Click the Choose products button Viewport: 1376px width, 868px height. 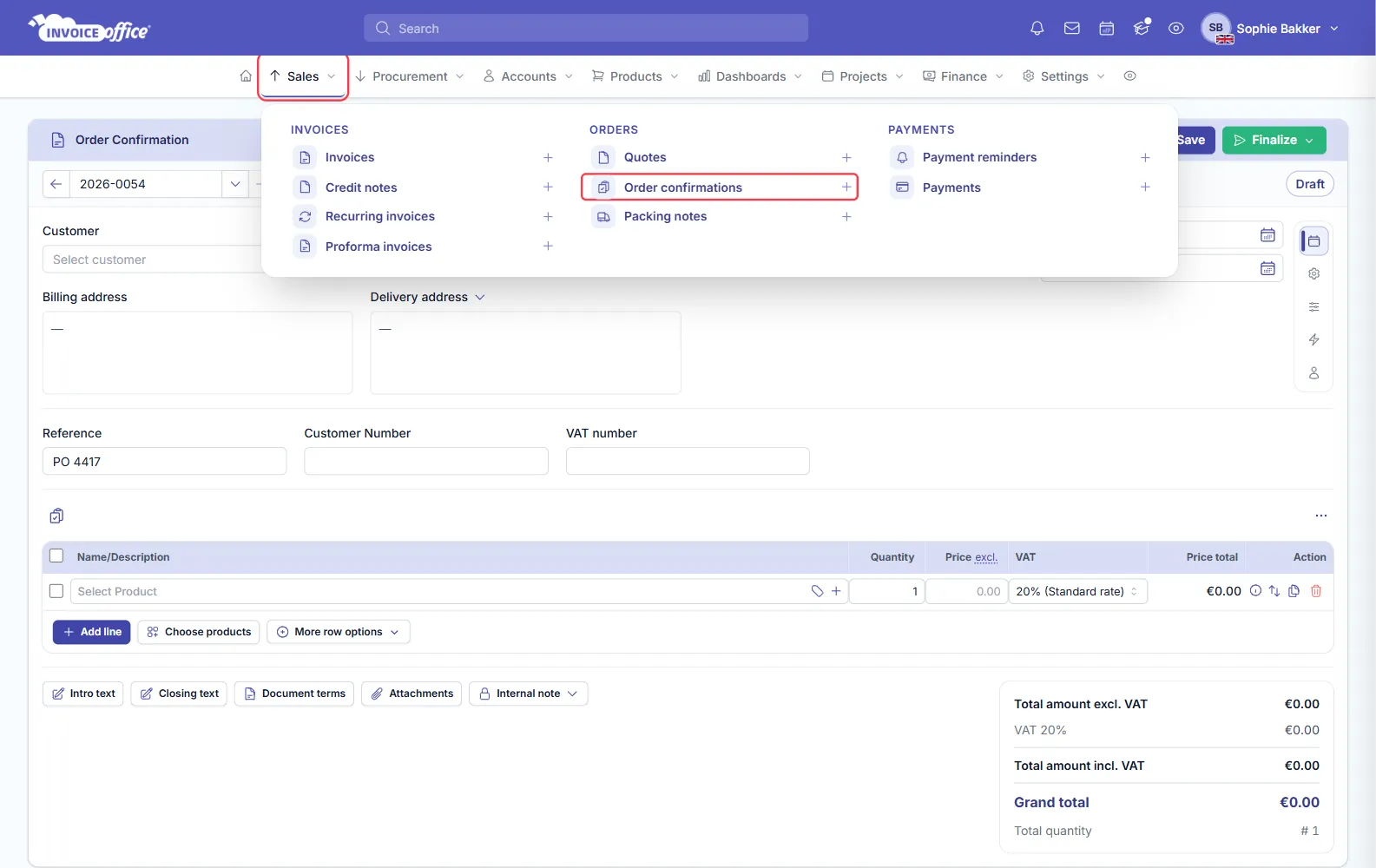click(199, 632)
